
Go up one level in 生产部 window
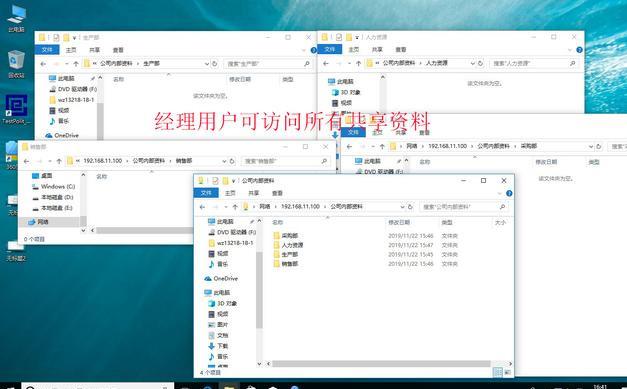point(76,64)
